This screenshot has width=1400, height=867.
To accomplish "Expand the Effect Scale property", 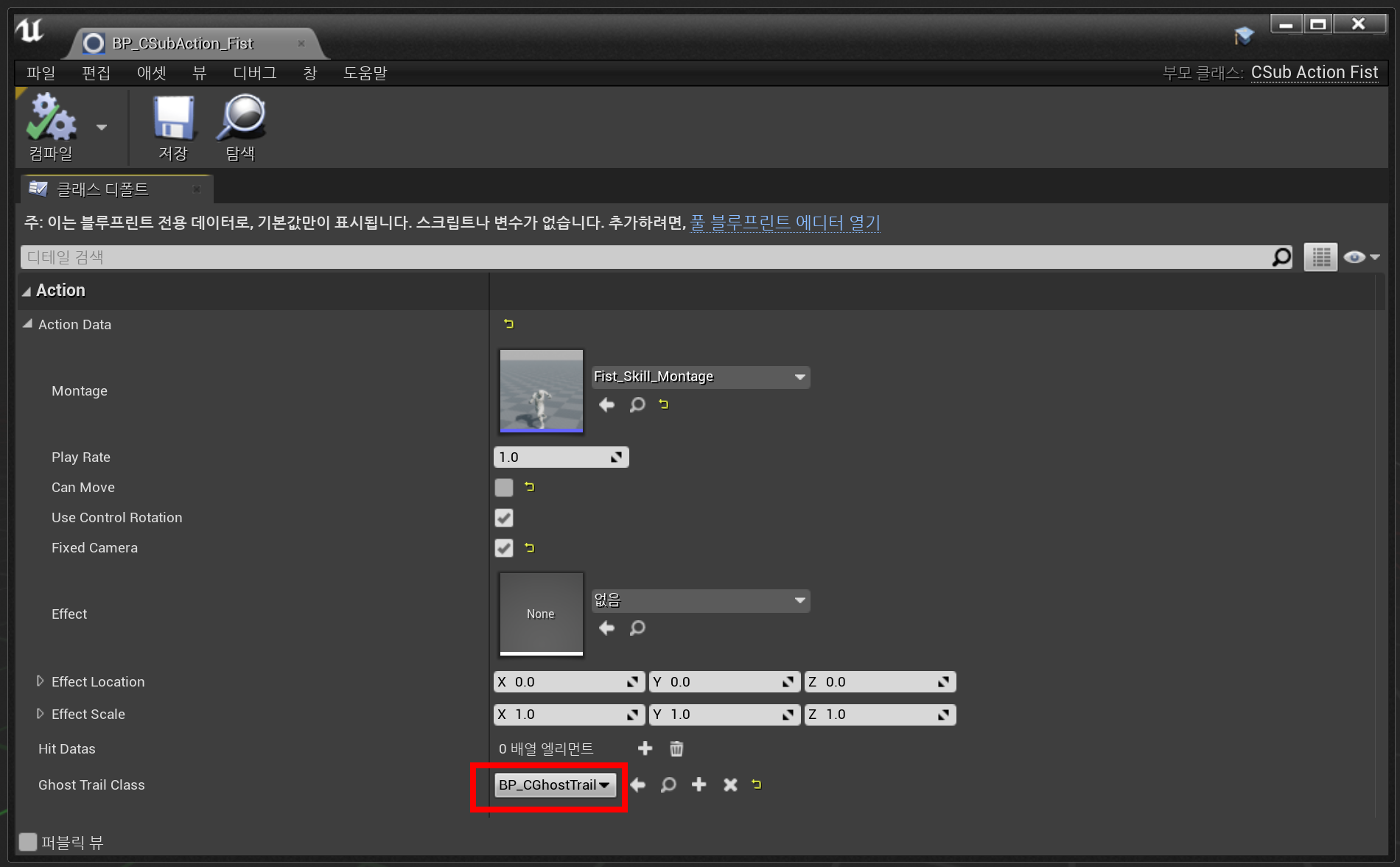I will click(40, 714).
